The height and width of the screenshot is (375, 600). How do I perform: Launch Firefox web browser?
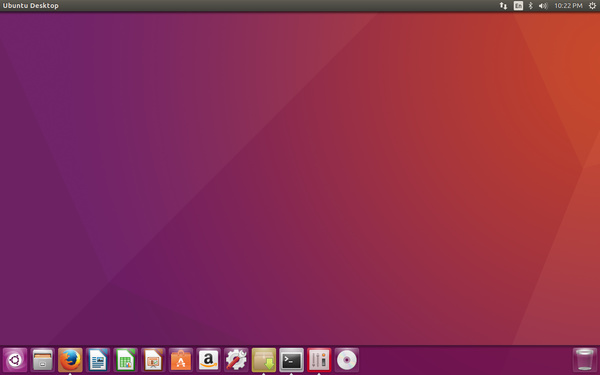pyautogui.click(x=70, y=360)
